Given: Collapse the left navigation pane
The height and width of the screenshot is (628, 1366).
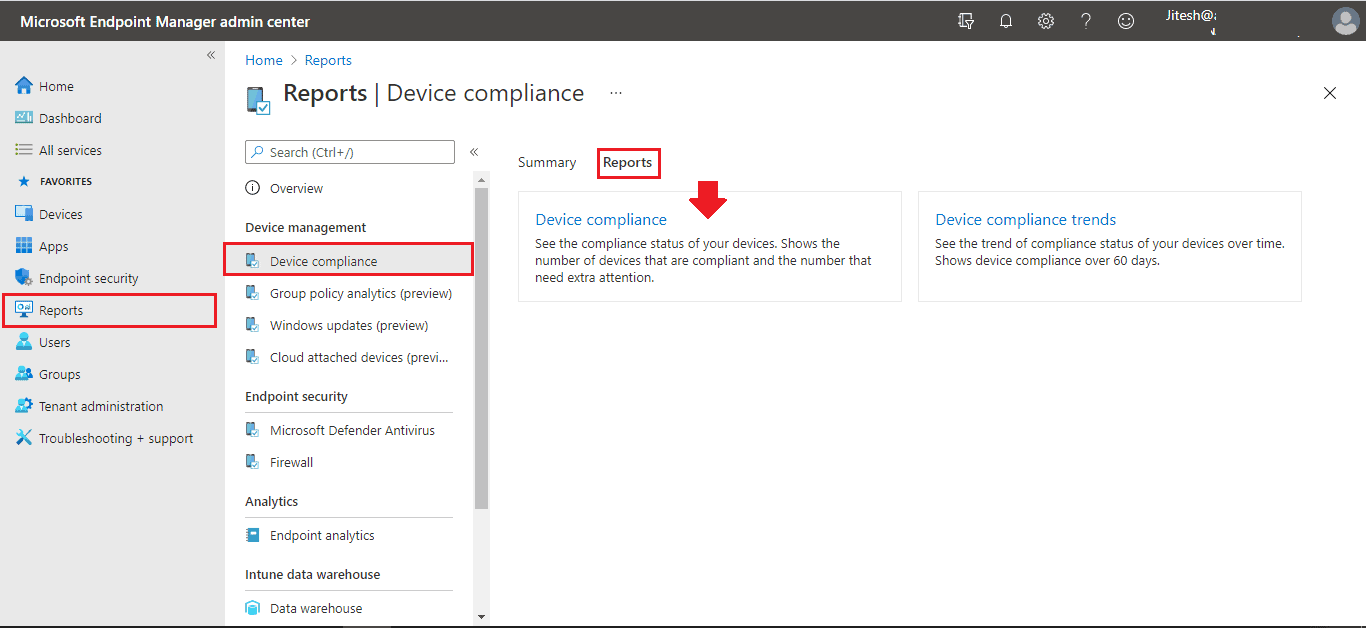Looking at the screenshot, I should tap(210, 55).
